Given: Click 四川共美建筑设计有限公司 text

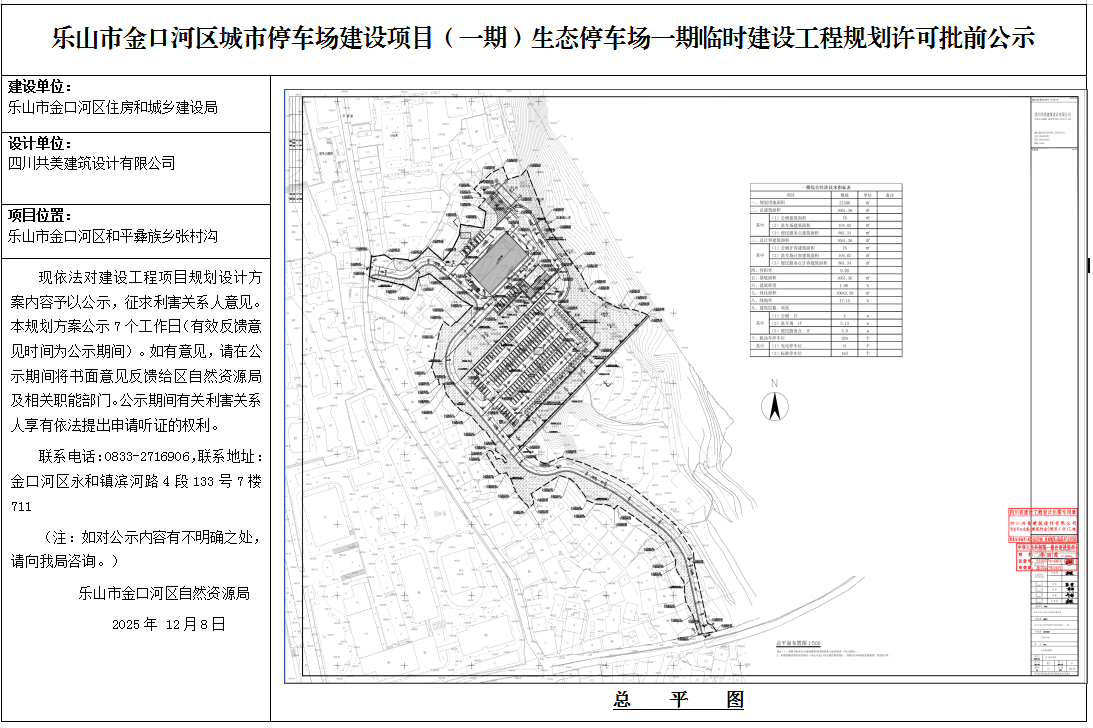Looking at the screenshot, I should [x=91, y=163].
